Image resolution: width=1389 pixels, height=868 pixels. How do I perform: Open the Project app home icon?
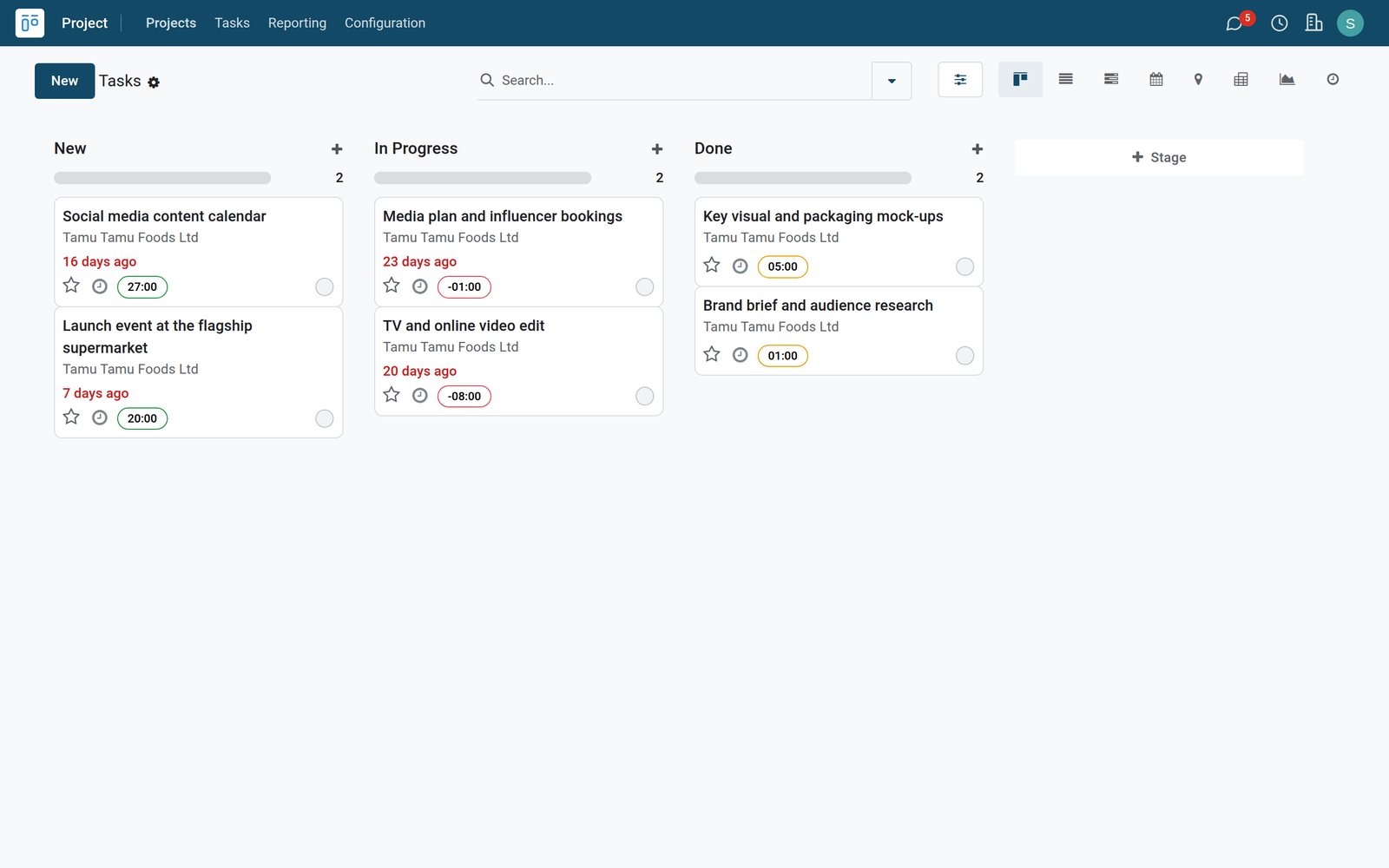[30, 23]
